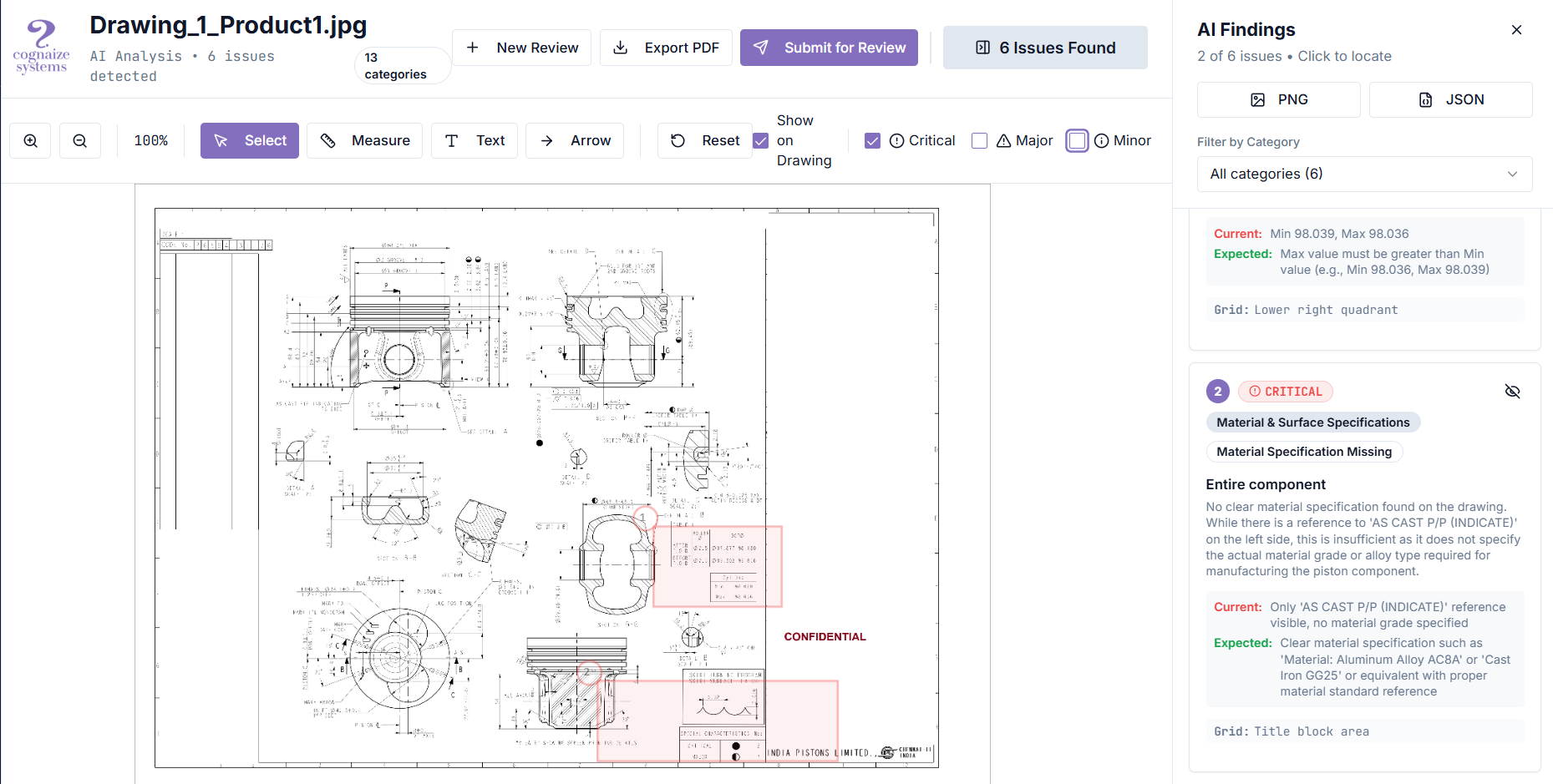The height and width of the screenshot is (784, 1553).
Task: Hide finding 2 with the eye toggle
Action: (1513, 391)
